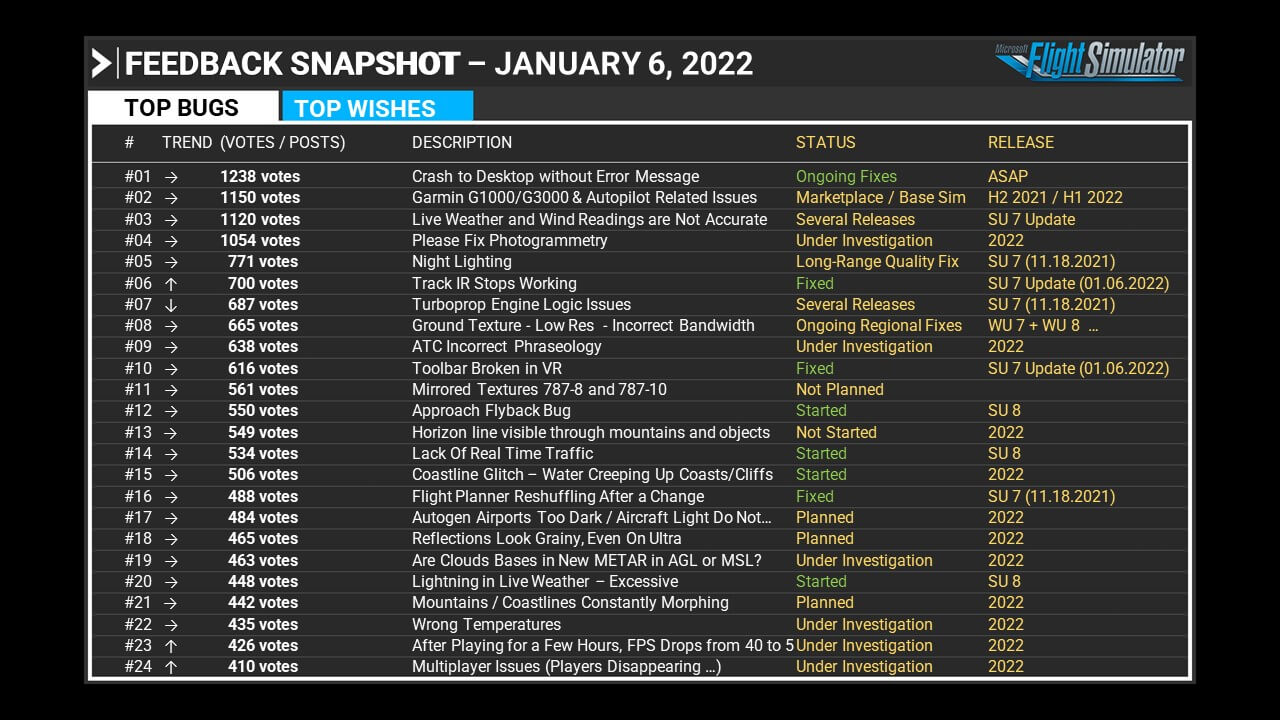Click the up trend arrow on row #23

(x=171, y=645)
